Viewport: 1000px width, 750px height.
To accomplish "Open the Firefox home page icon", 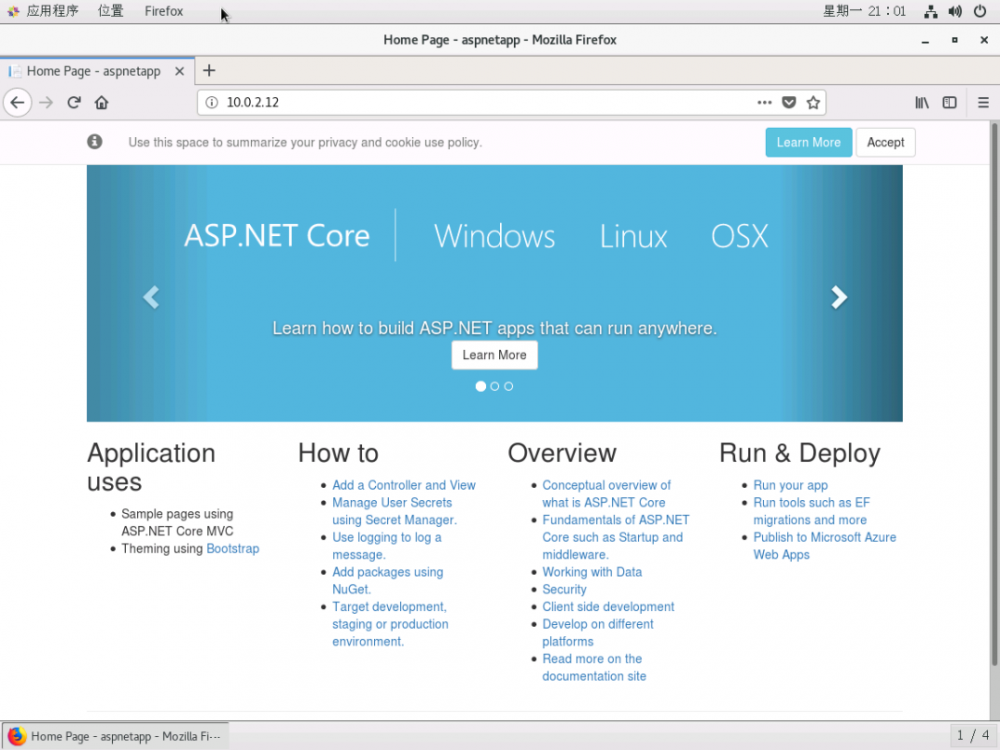I will pyautogui.click(x=101, y=103).
